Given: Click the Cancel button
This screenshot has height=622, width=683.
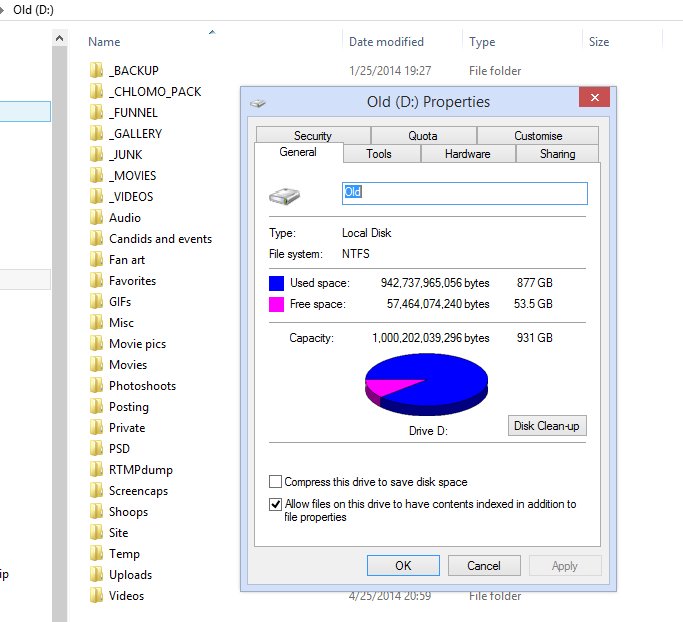Looking at the screenshot, I should point(484,565).
